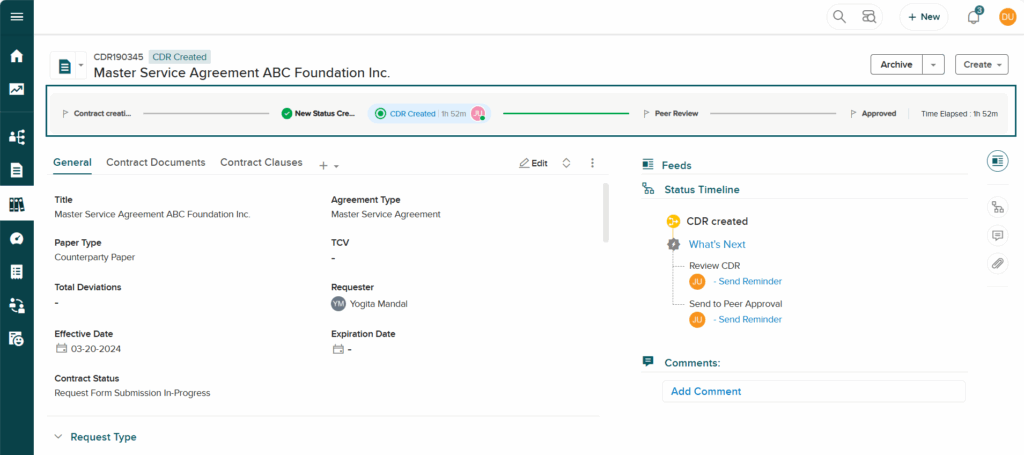Open the search magnifier icon
Image resolution: width=1024 pixels, height=455 pixels.
pos(840,17)
